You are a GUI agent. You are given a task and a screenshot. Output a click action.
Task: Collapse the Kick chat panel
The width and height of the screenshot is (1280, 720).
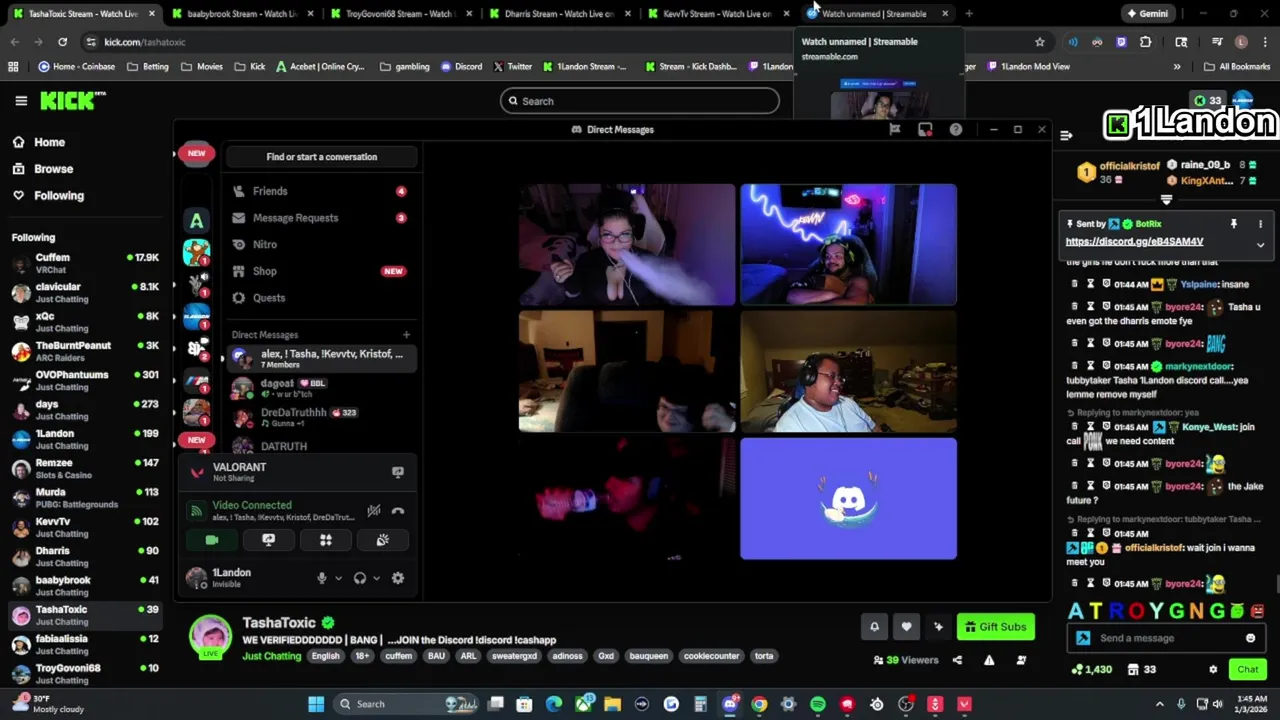pos(1066,135)
